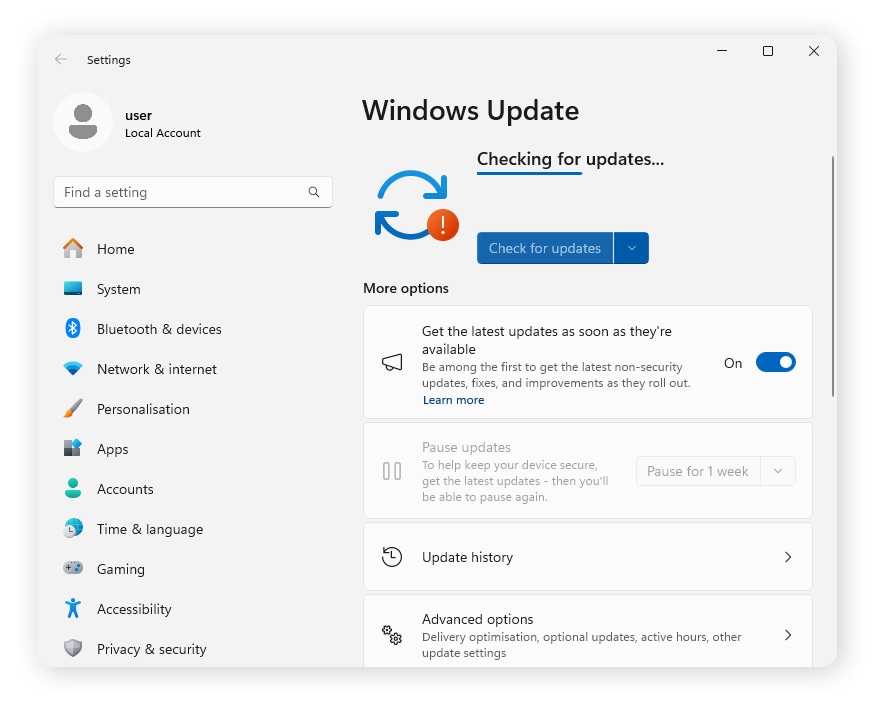873x702 pixels.
Task: Click the Personalisation paintbrush icon
Action: pyautogui.click(x=73, y=409)
